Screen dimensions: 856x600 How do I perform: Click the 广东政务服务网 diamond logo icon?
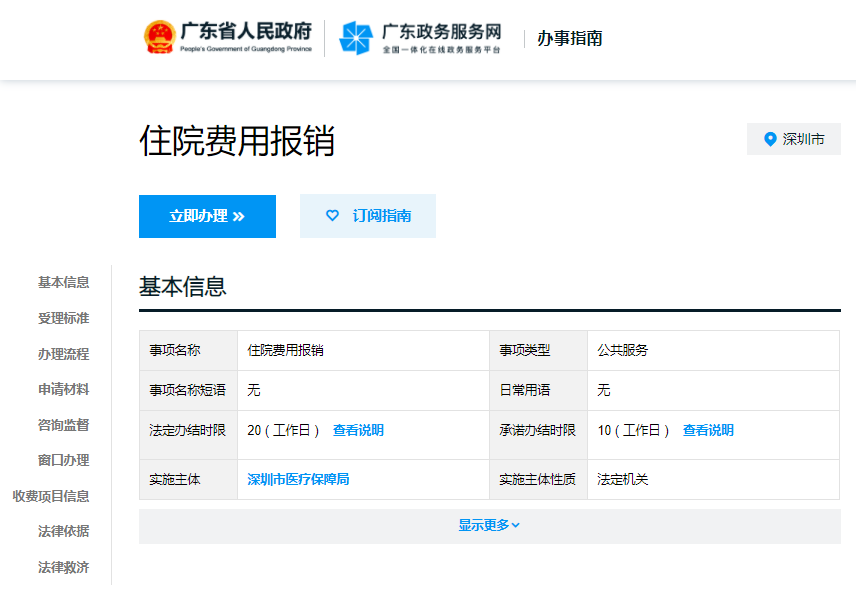point(355,37)
